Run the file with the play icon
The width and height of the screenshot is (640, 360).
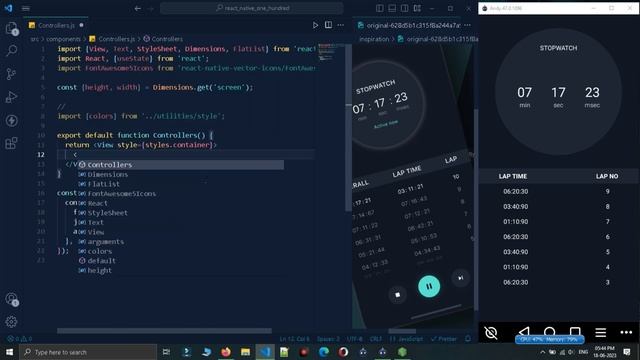pos(315,25)
